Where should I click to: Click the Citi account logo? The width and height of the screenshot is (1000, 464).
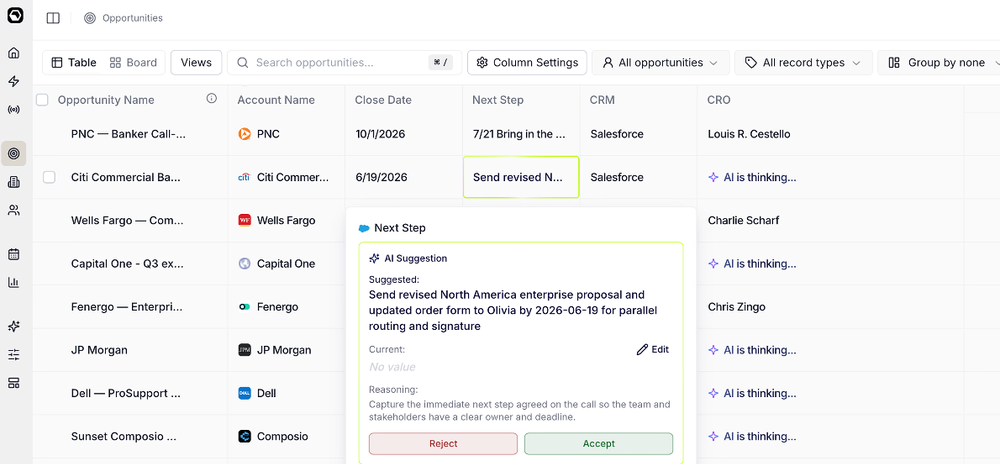coord(244,177)
